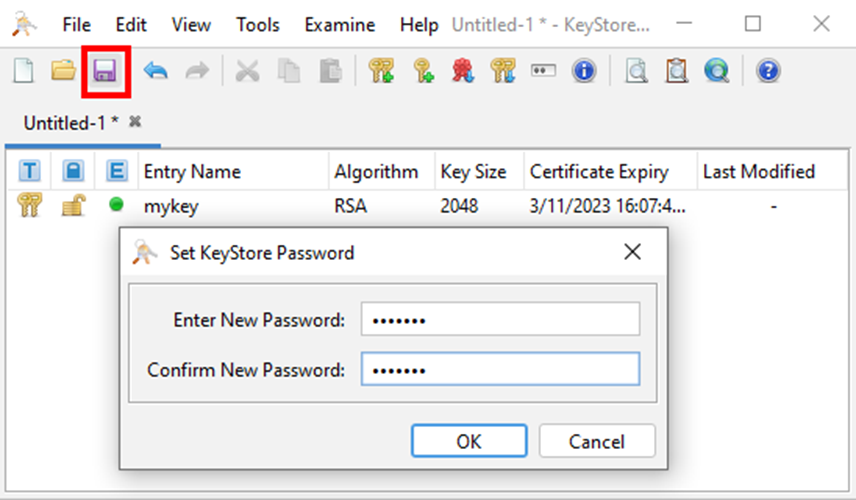Click the Import Trusted Certificate ribbon icon
Viewport: 856px width, 500px height.
(x=462, y=71)
